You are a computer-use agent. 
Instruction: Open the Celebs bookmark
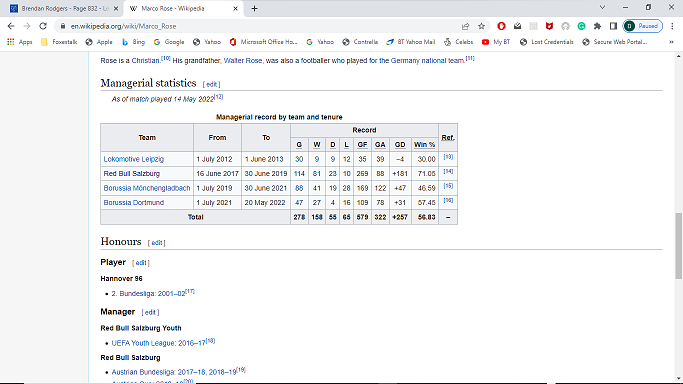[x=458, y=42]
